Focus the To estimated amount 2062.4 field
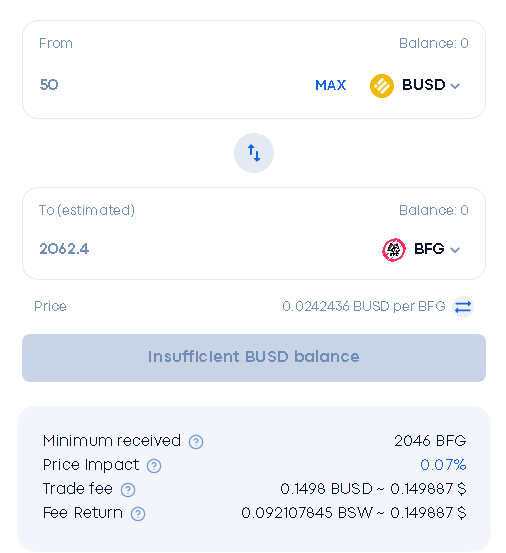The height and width of the screenshot is (553, 506). [x=205, y=249]
